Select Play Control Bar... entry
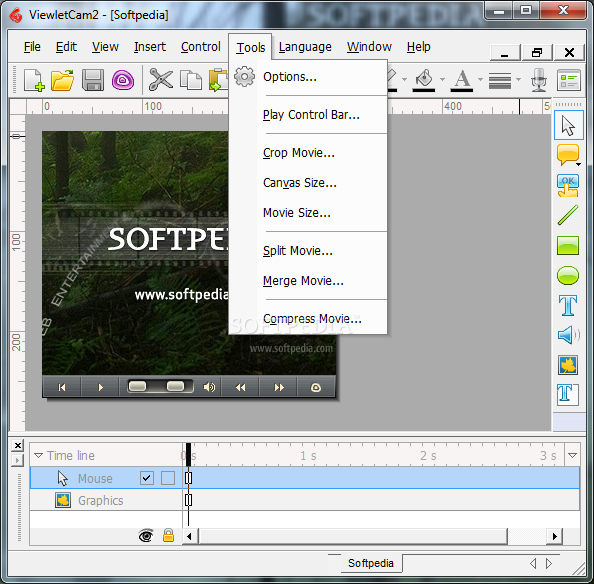 (x=311, y=115)
